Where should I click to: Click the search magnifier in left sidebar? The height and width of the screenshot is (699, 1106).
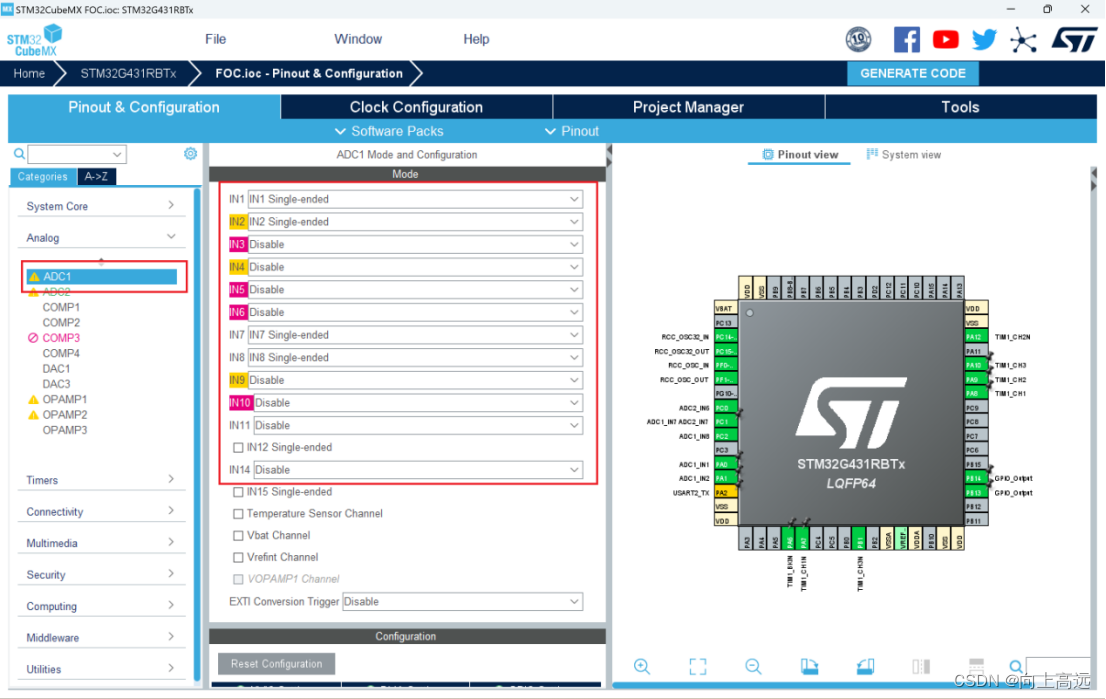point(20,154)
